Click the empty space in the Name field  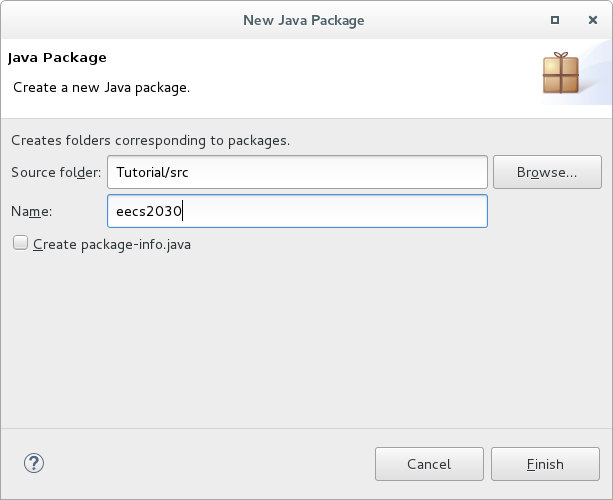(334, 211)
